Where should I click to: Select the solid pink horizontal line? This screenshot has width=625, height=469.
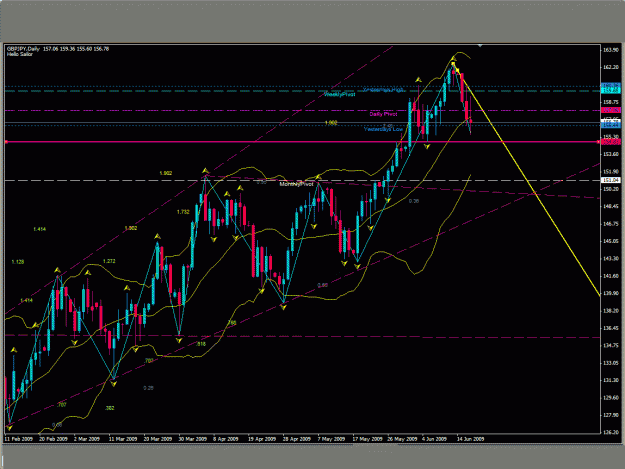click(302, 142)
